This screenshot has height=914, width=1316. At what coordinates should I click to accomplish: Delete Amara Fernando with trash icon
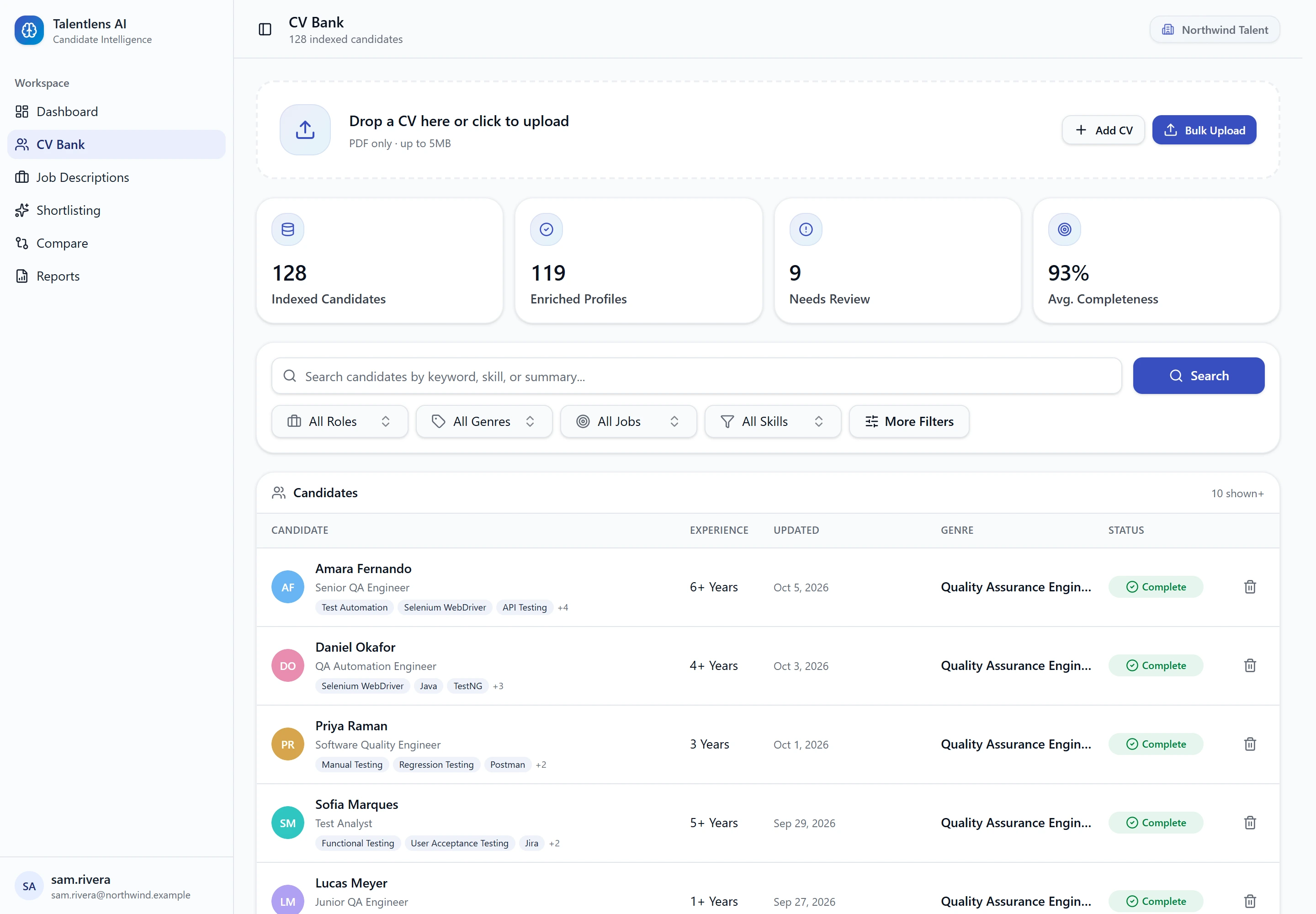click(x=1250, y=587)
